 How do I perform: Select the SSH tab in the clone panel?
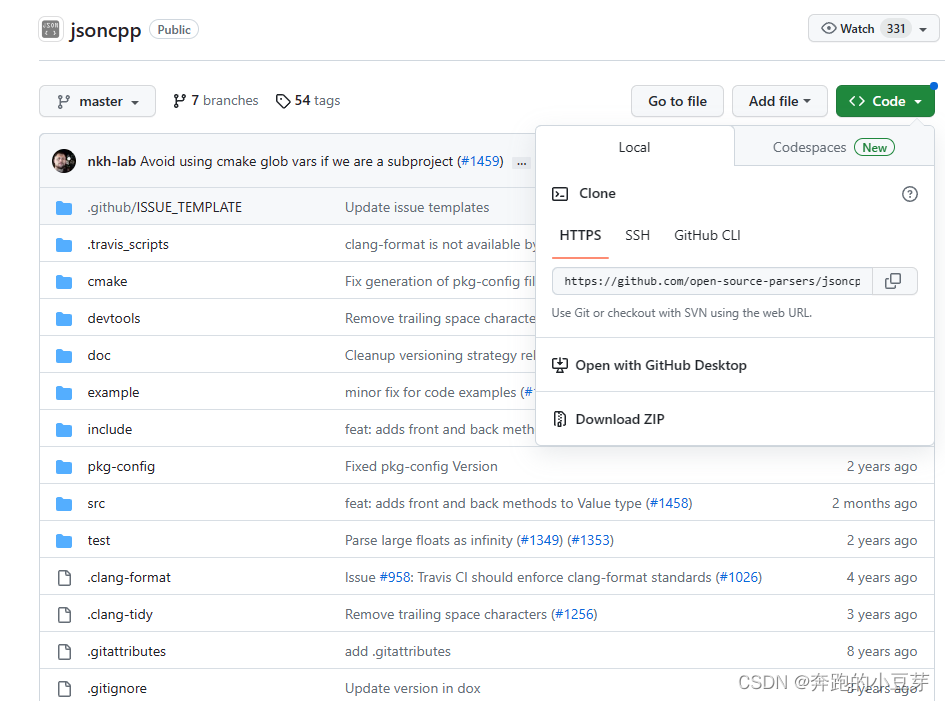pos(637,235)
